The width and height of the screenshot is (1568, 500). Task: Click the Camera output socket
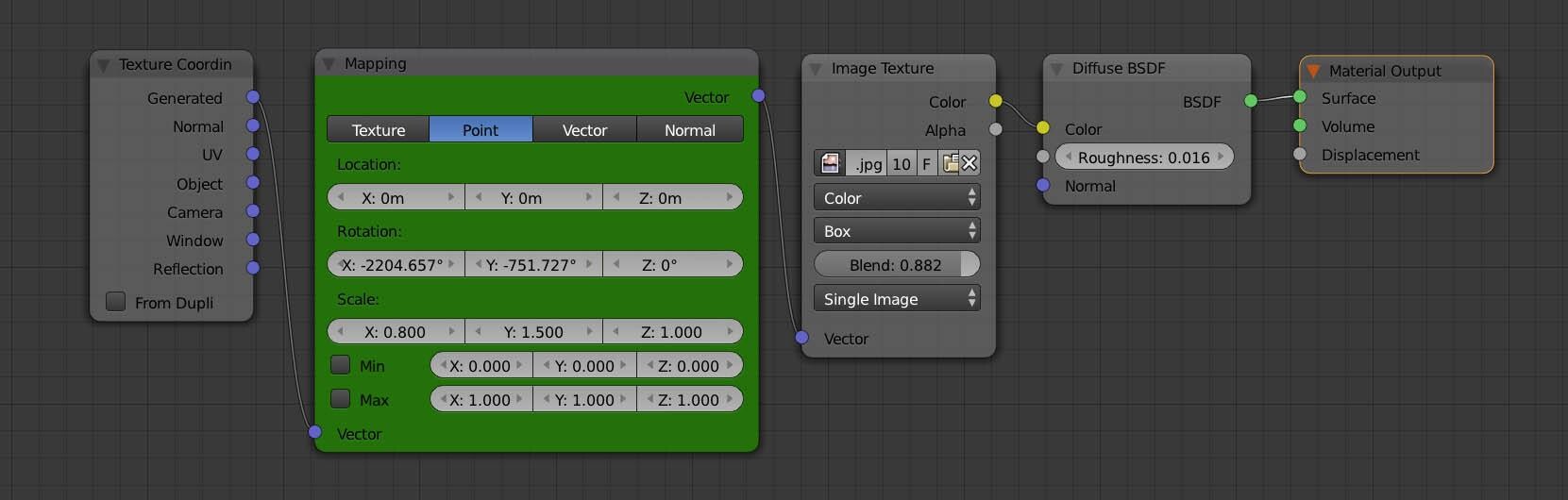pos(253,211)
